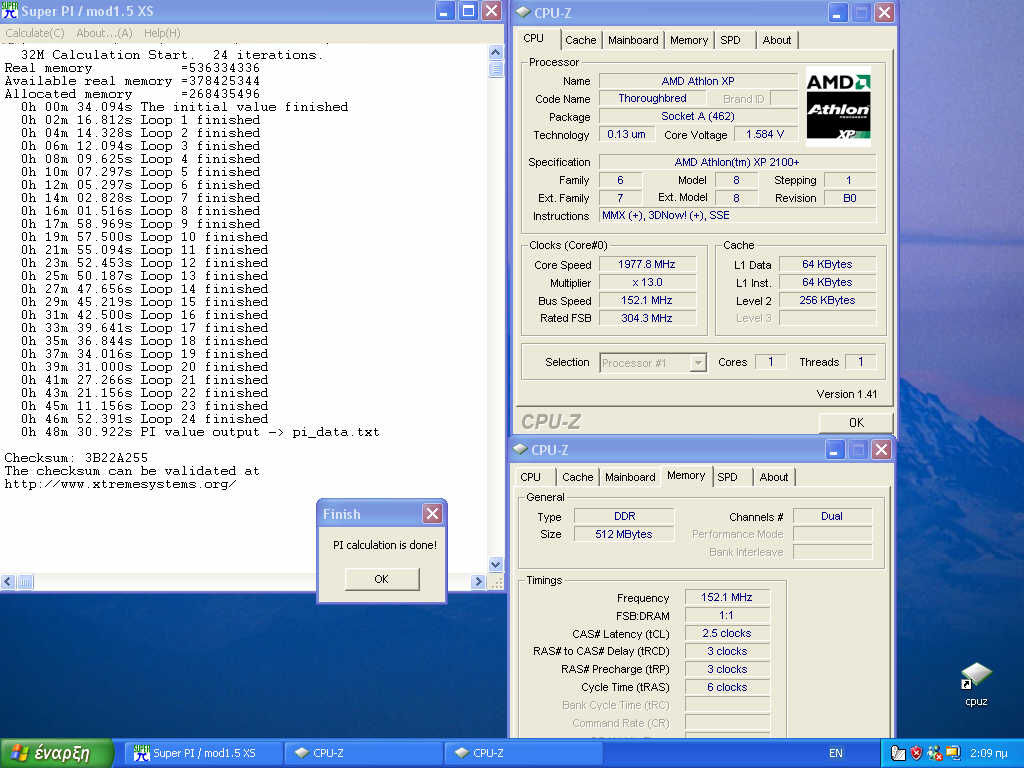The height and width of the screenshot is (768, 1024).
Task: Switch to Memory tab in upper CPU-Z
Action: click(x=688, y=40)
